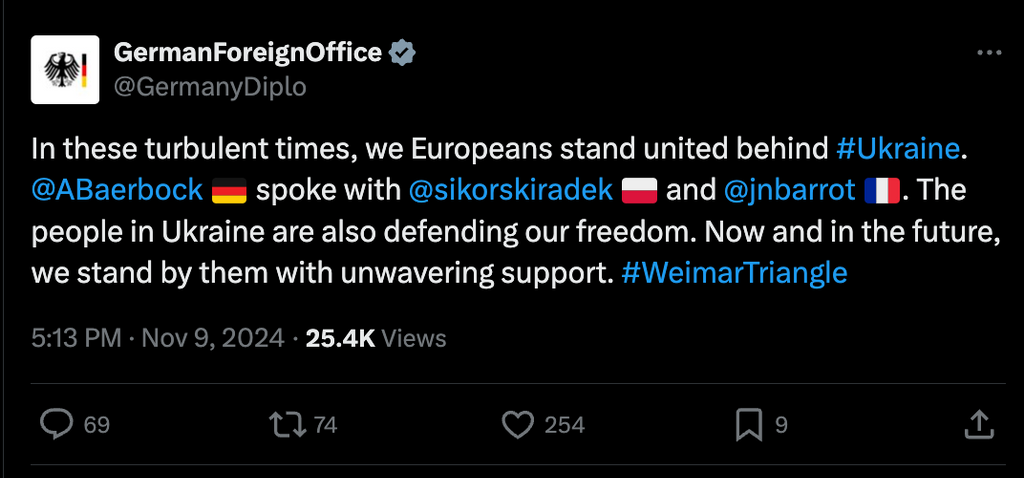Open the #Ukraine hashtag link
The height and width of the screenshot is (478, 1024).
[897, 150]
